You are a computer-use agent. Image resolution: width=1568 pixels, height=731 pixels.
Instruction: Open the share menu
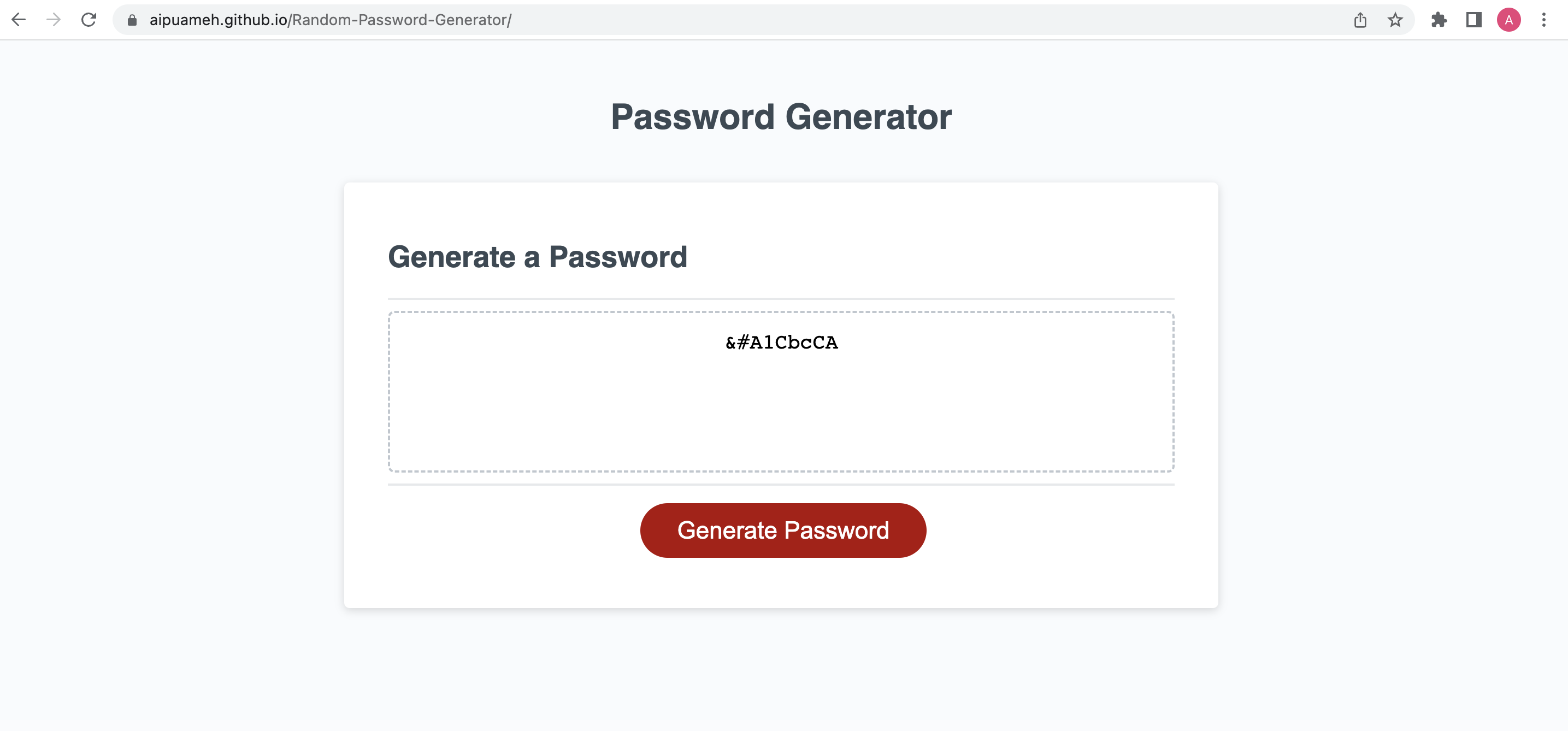(1360, 20)
